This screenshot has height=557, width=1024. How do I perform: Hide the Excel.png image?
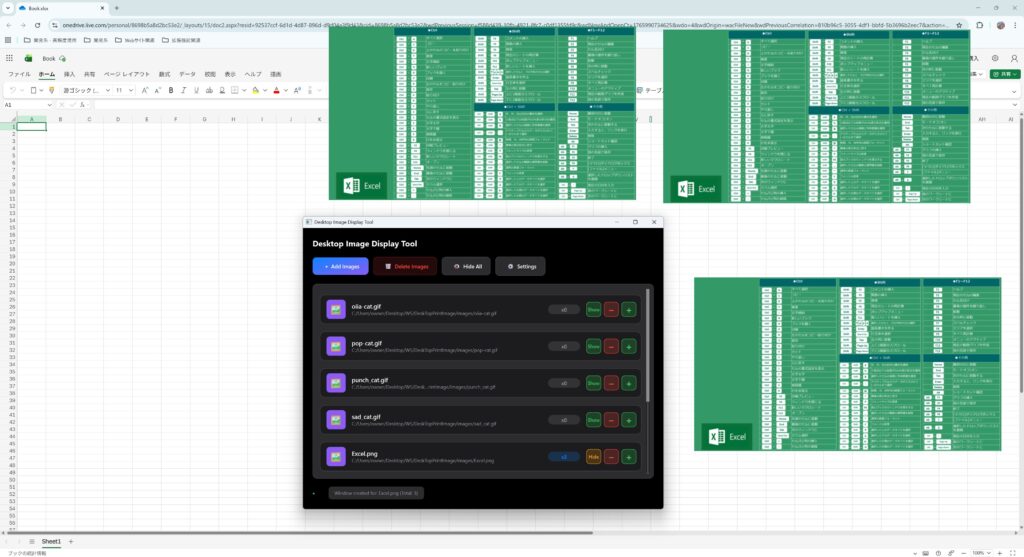[593, 456]
